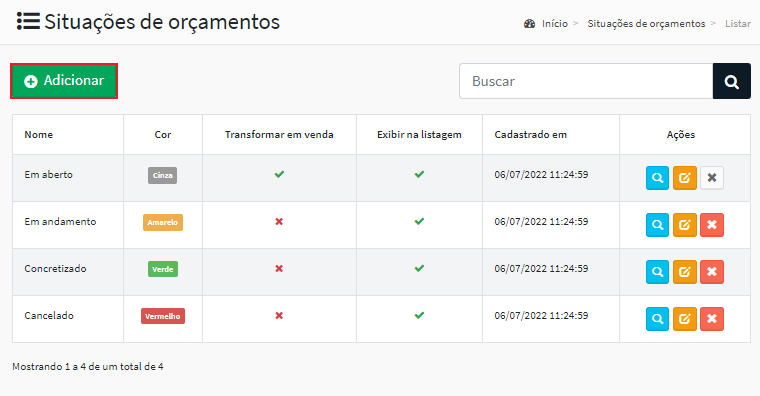The width and height of the screenshot is (760, 396).
Task: Click the dashboard icon beside Início
Action: (529, 23)
